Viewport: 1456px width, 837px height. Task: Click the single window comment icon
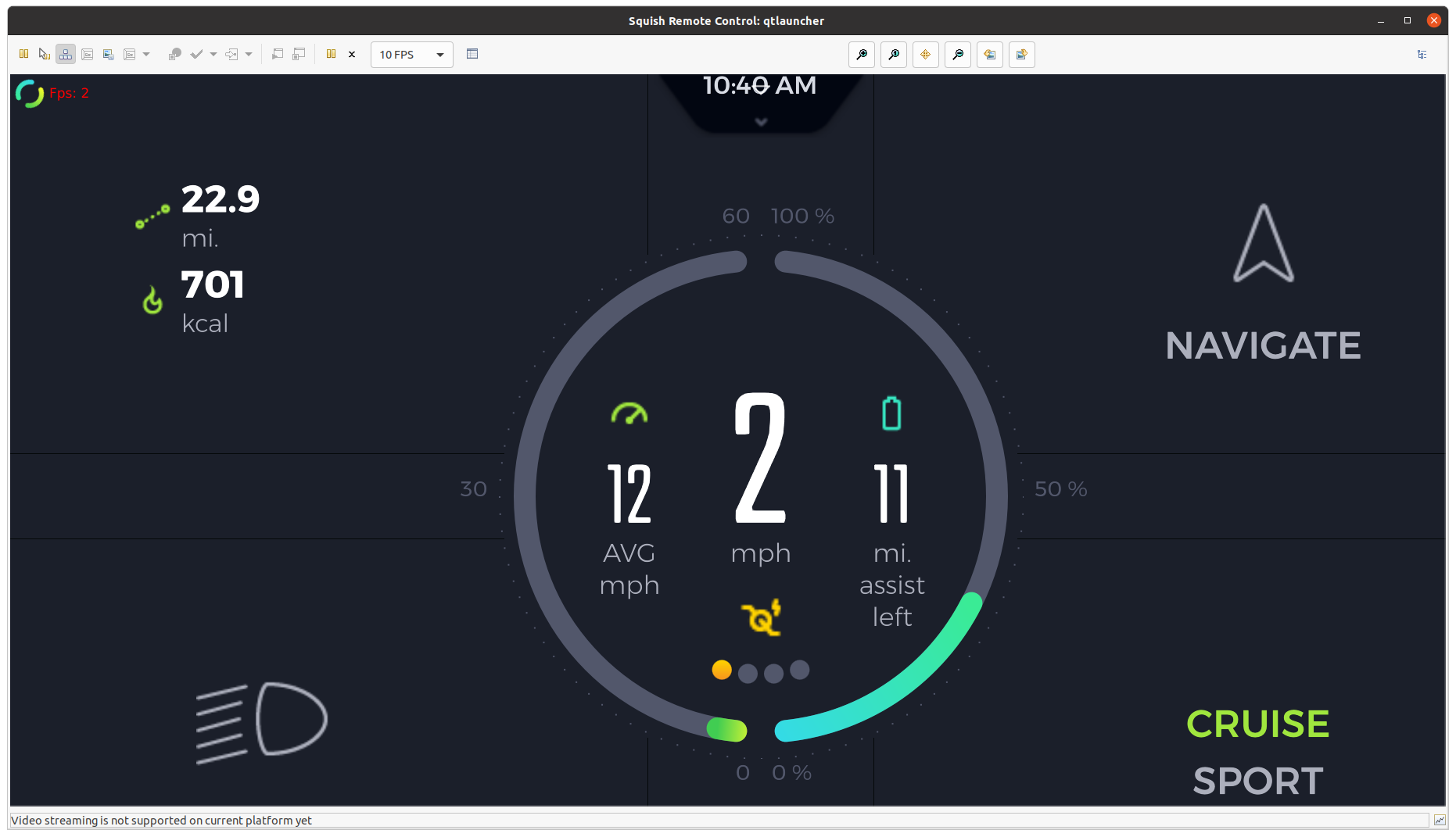(x=278, y=54)
